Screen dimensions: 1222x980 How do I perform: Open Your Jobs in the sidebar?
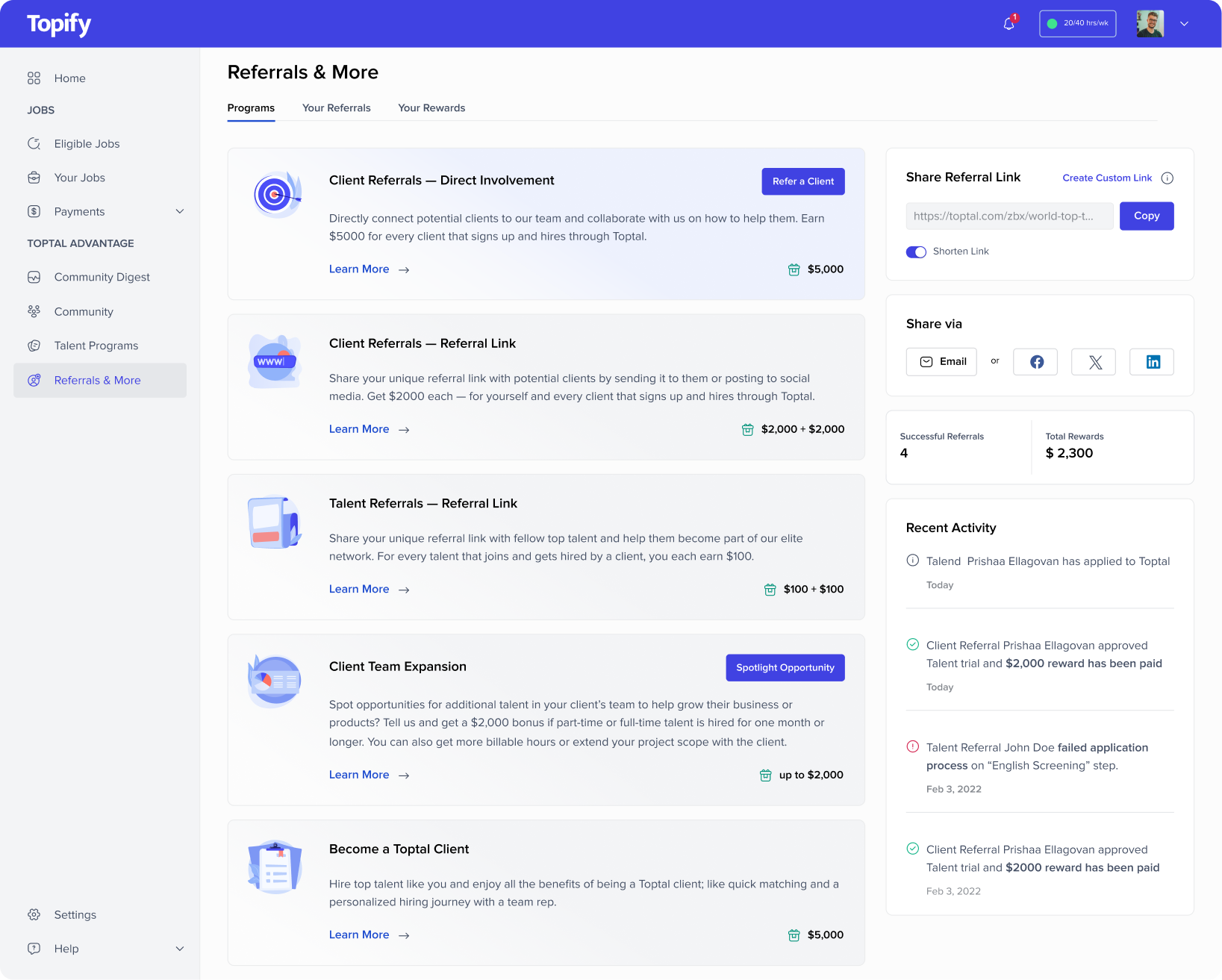pyautogui.click(x=100, y=178)
